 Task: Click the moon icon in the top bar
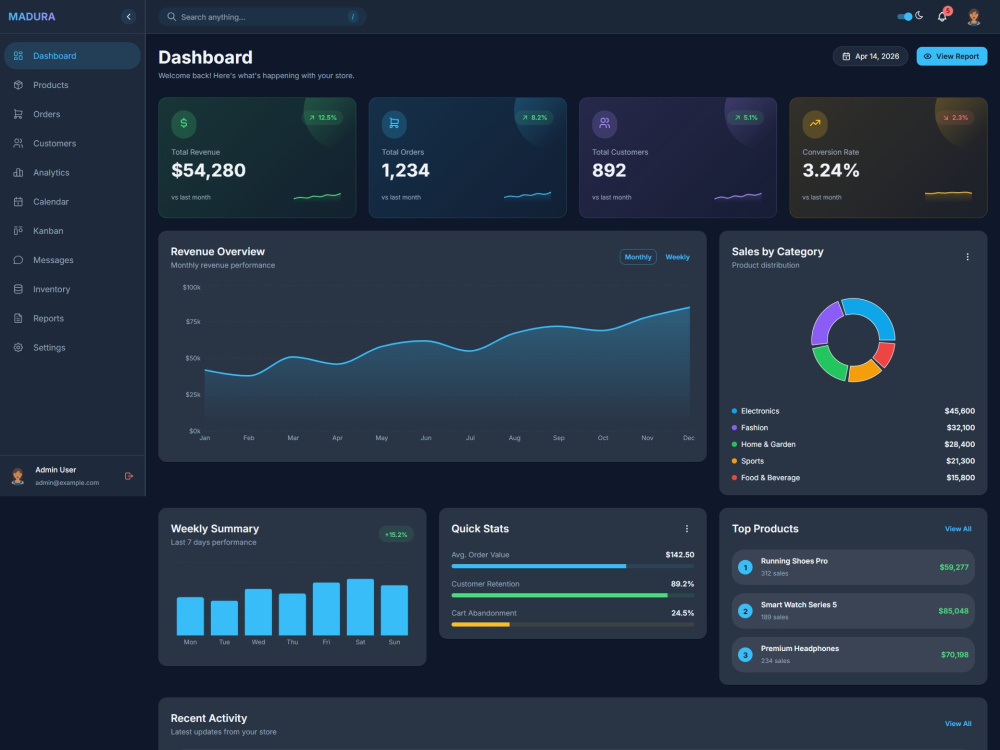coord(919,15)
